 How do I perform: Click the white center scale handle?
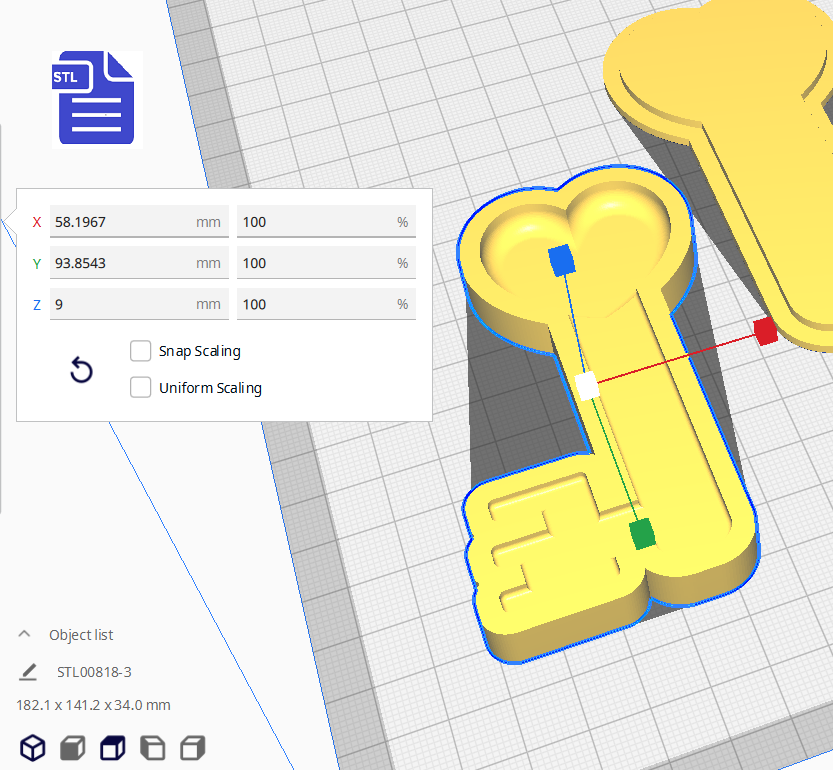pos(587,385)
